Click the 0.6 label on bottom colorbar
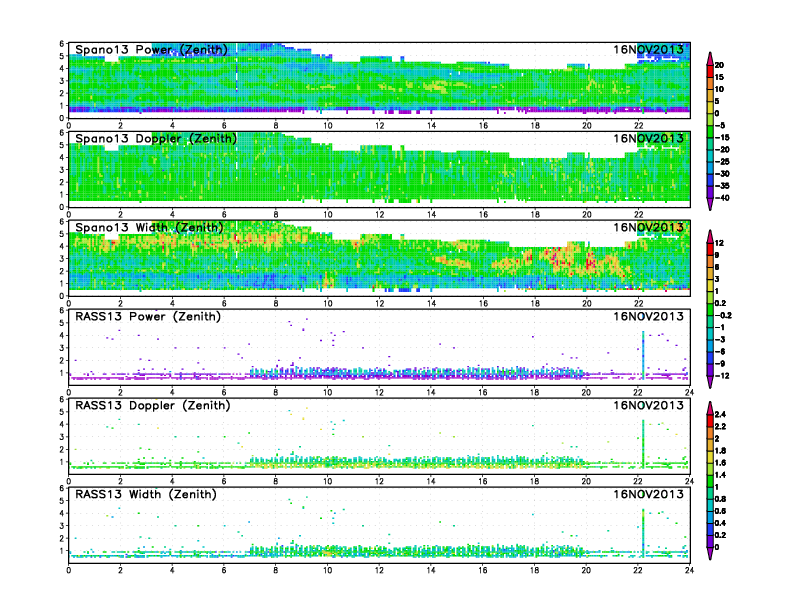Screen dimensions: 792x612 [720, 512]
